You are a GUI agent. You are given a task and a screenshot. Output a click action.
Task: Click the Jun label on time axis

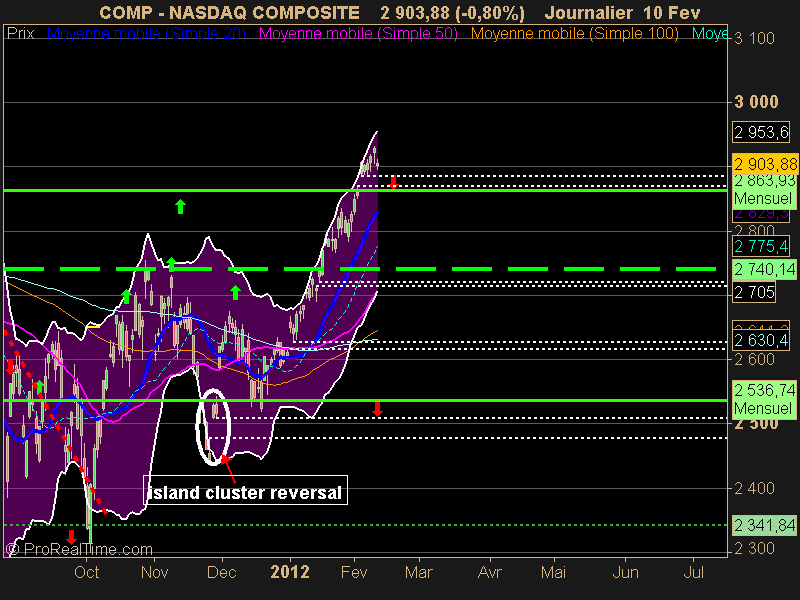click(x=626, y=572)
